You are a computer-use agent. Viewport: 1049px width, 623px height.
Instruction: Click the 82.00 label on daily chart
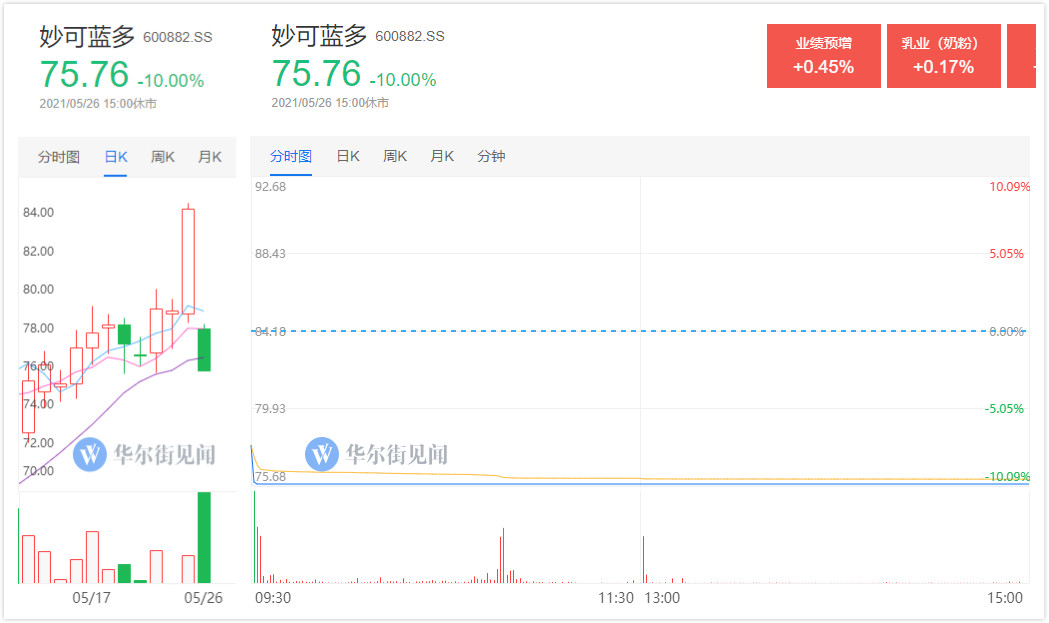(38, 251)
